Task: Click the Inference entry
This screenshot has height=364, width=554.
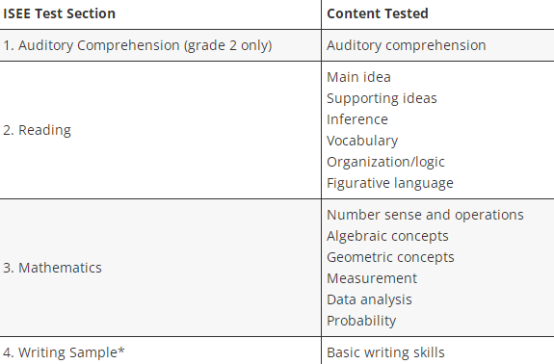Action: (x=357, y=119)
